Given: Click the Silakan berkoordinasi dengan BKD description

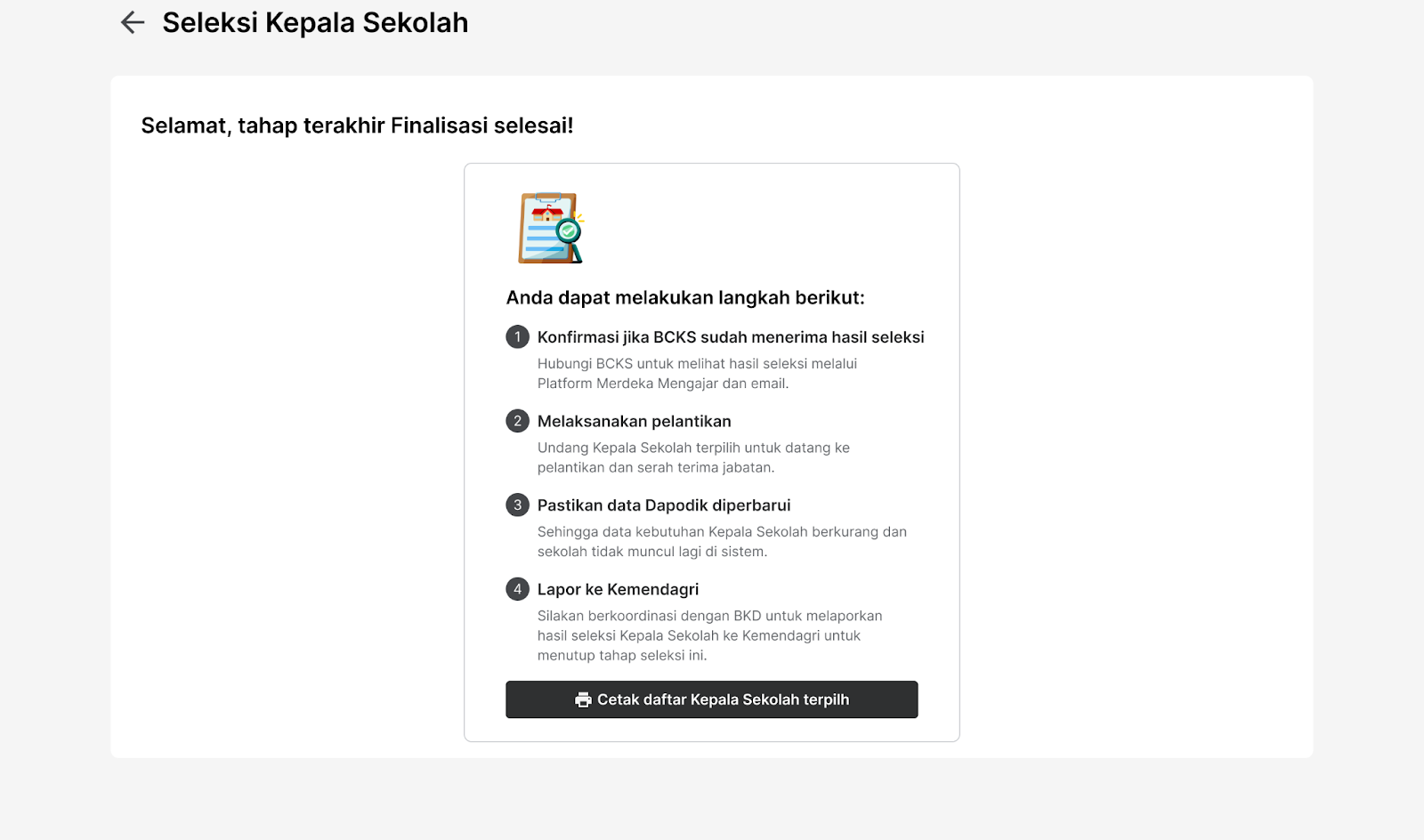Looking at the screenshot, I should (x=709, y=635).
